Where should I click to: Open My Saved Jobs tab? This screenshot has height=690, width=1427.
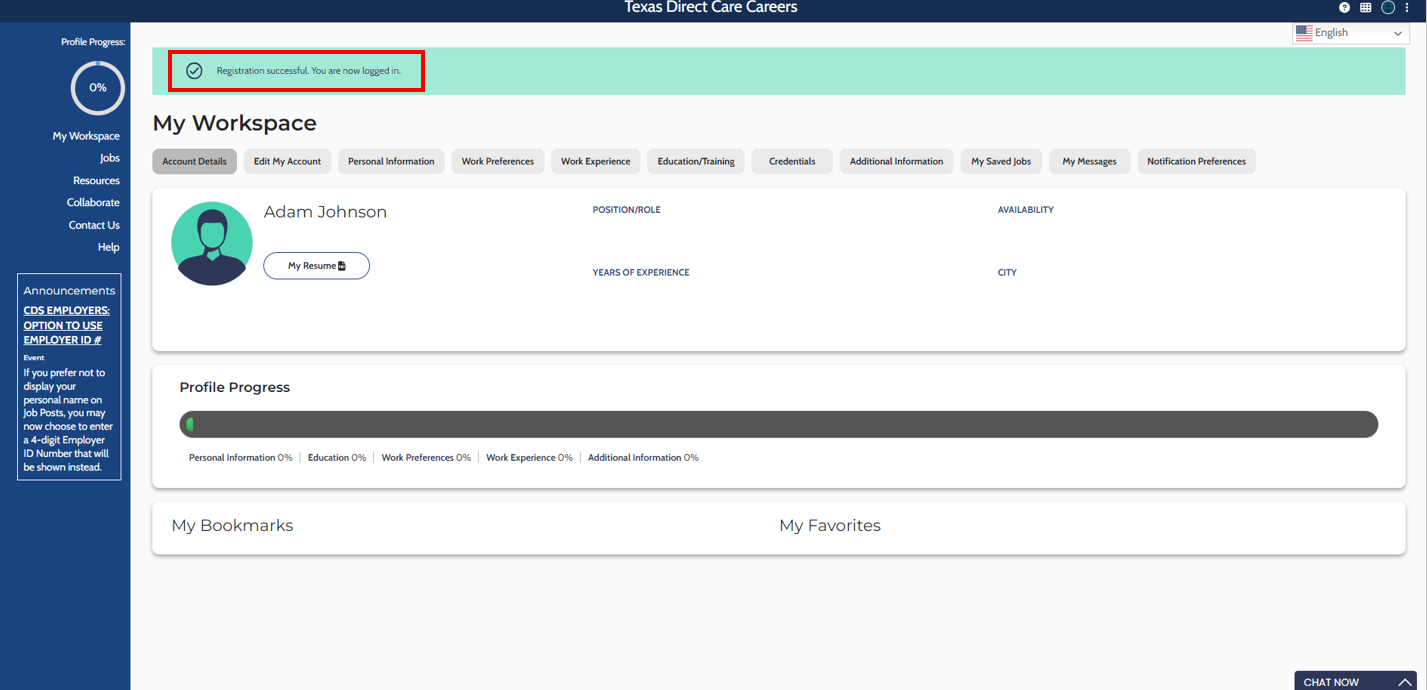[1000, 161]
